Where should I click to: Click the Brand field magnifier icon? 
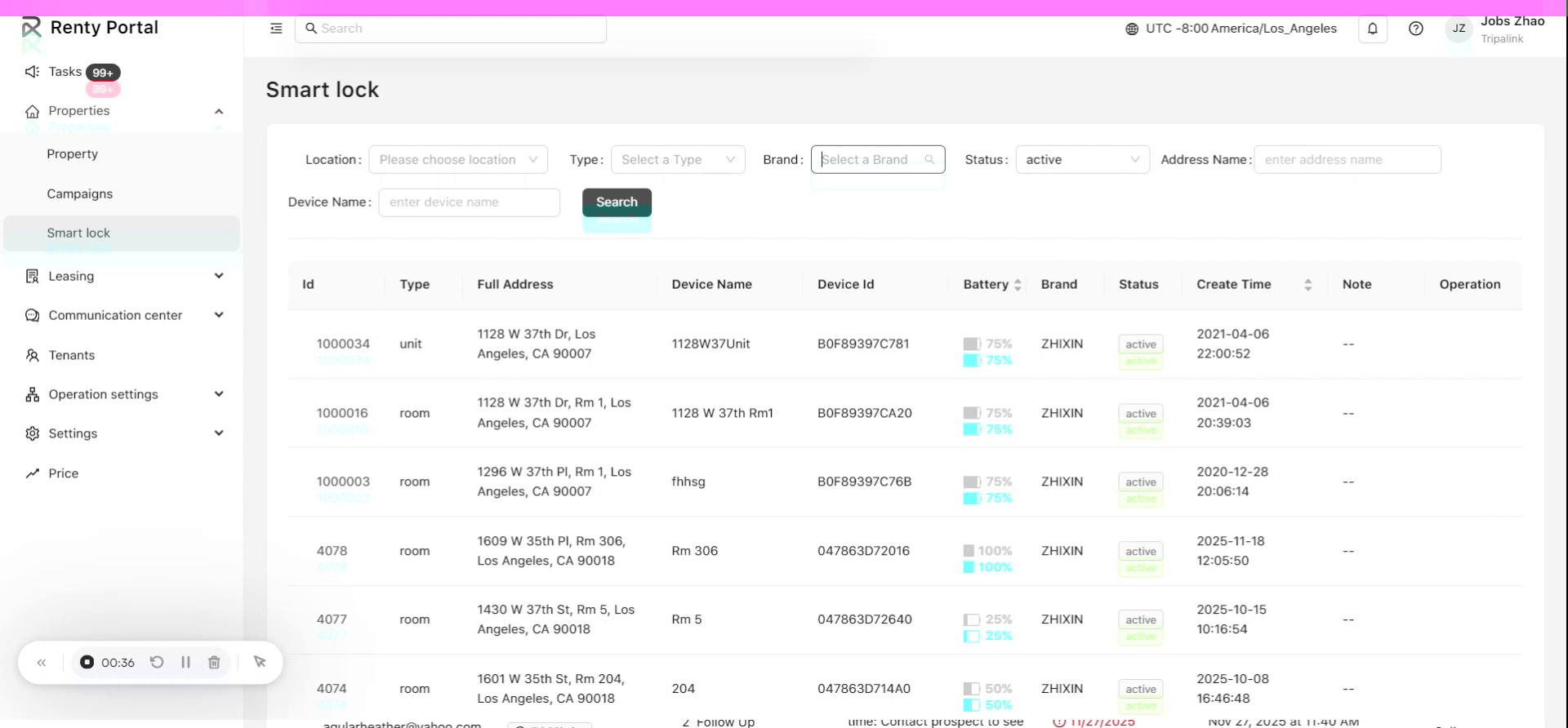(929, 160)
